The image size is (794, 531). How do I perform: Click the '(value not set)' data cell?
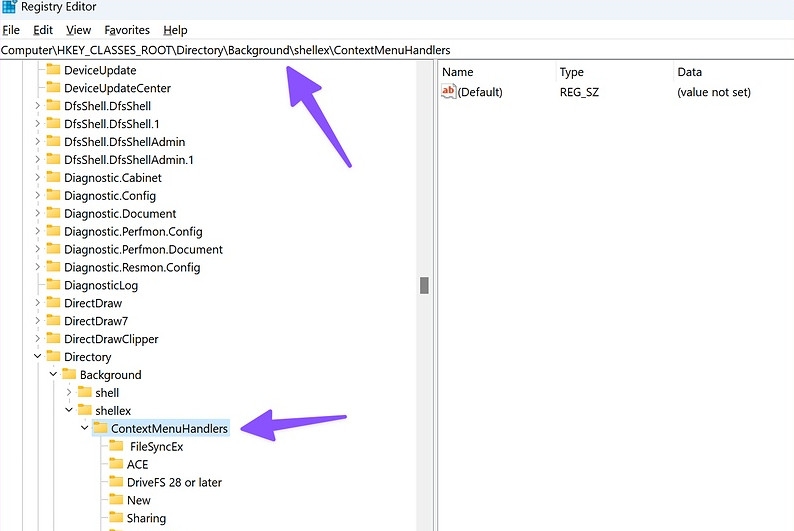(x=714, y=92)
